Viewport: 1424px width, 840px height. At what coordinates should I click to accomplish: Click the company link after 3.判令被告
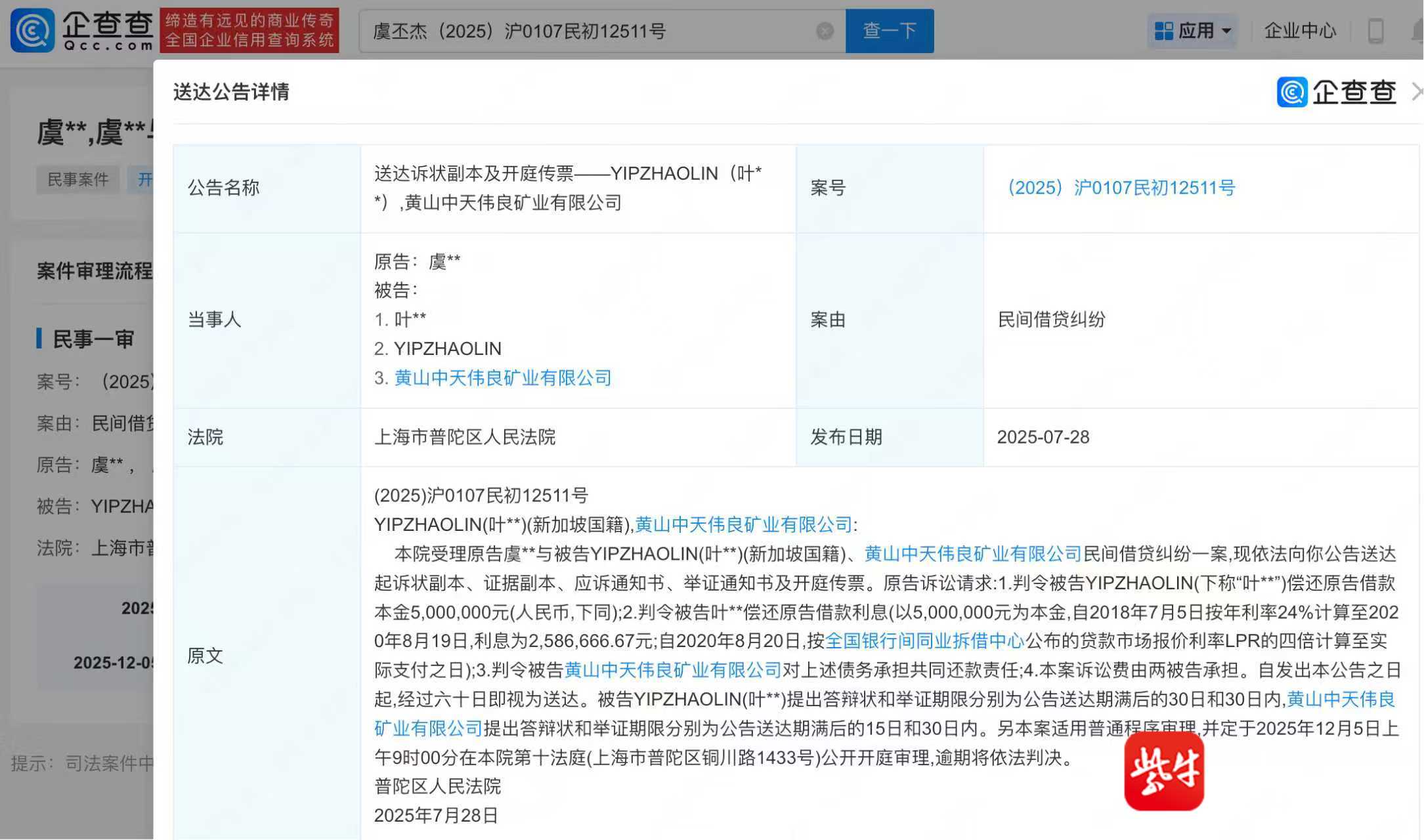point(673,670)
